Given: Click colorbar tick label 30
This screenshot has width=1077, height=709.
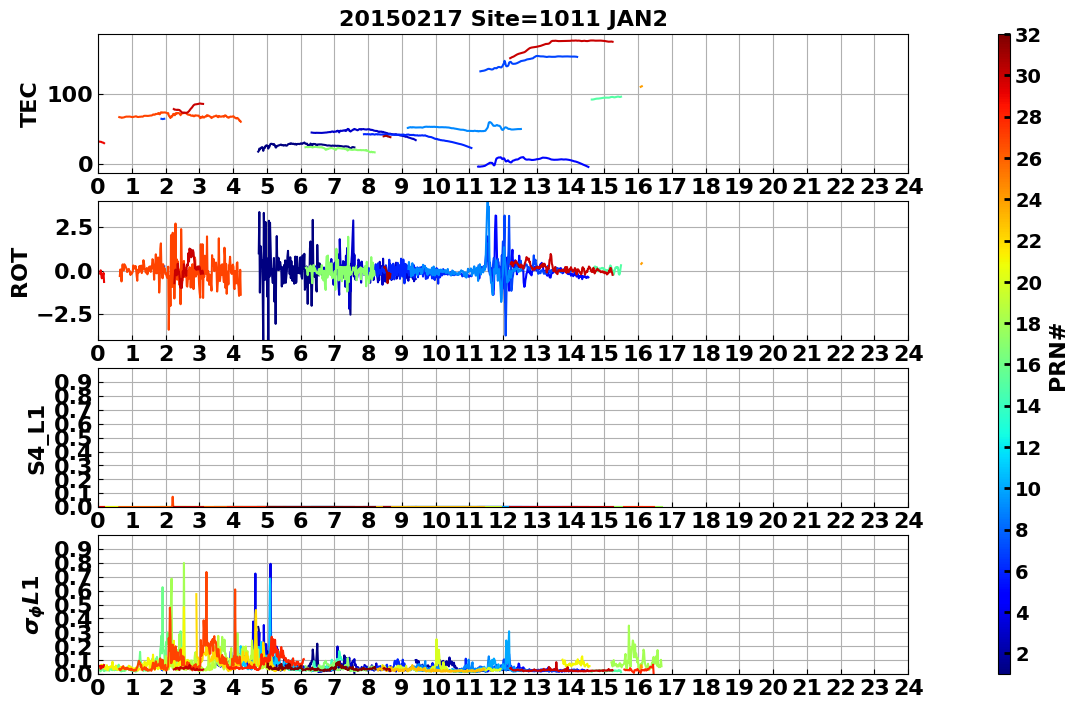Looking at the screenshot, I should coord(1028,76).
